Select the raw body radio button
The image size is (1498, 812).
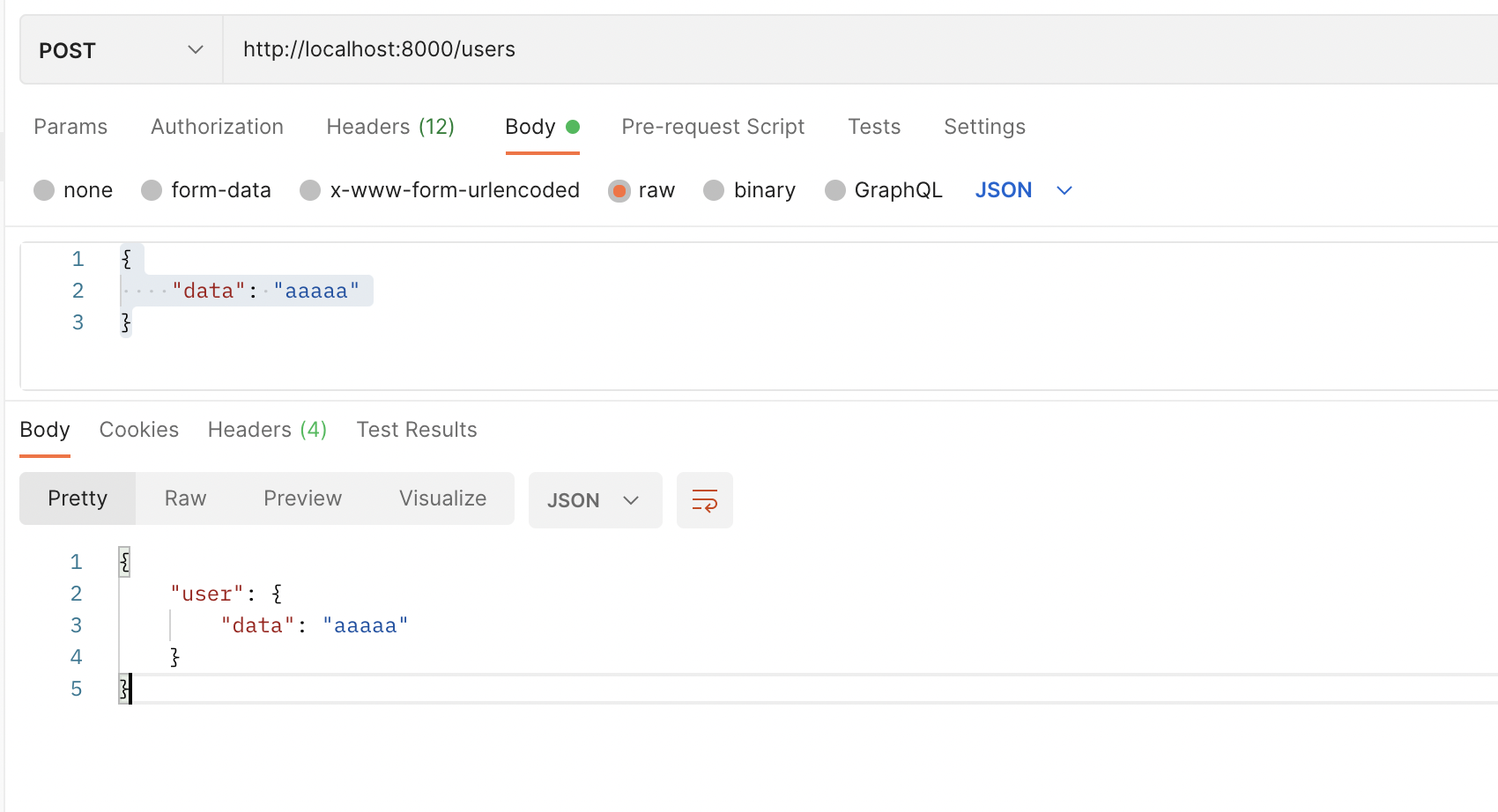619,190
